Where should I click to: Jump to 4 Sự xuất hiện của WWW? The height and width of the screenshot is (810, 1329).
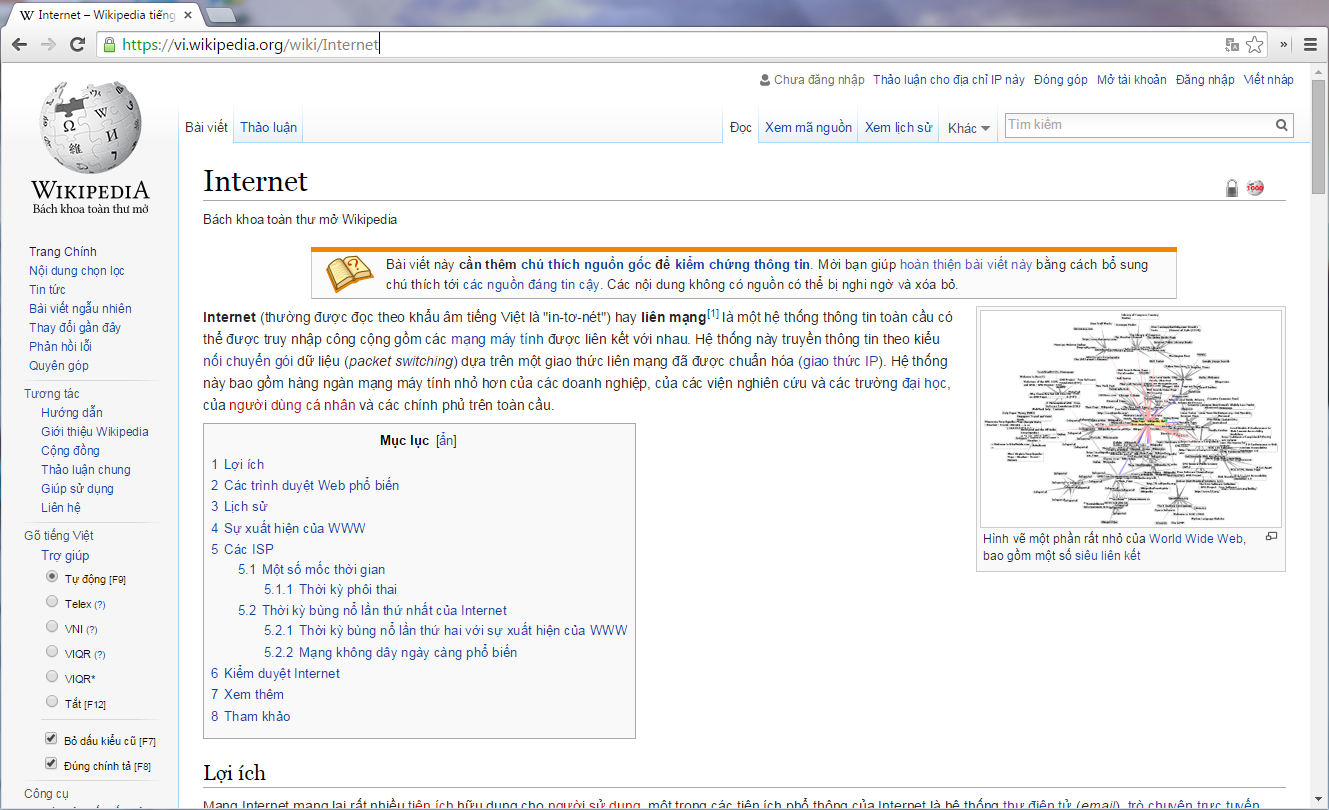[x=288, y=528]
